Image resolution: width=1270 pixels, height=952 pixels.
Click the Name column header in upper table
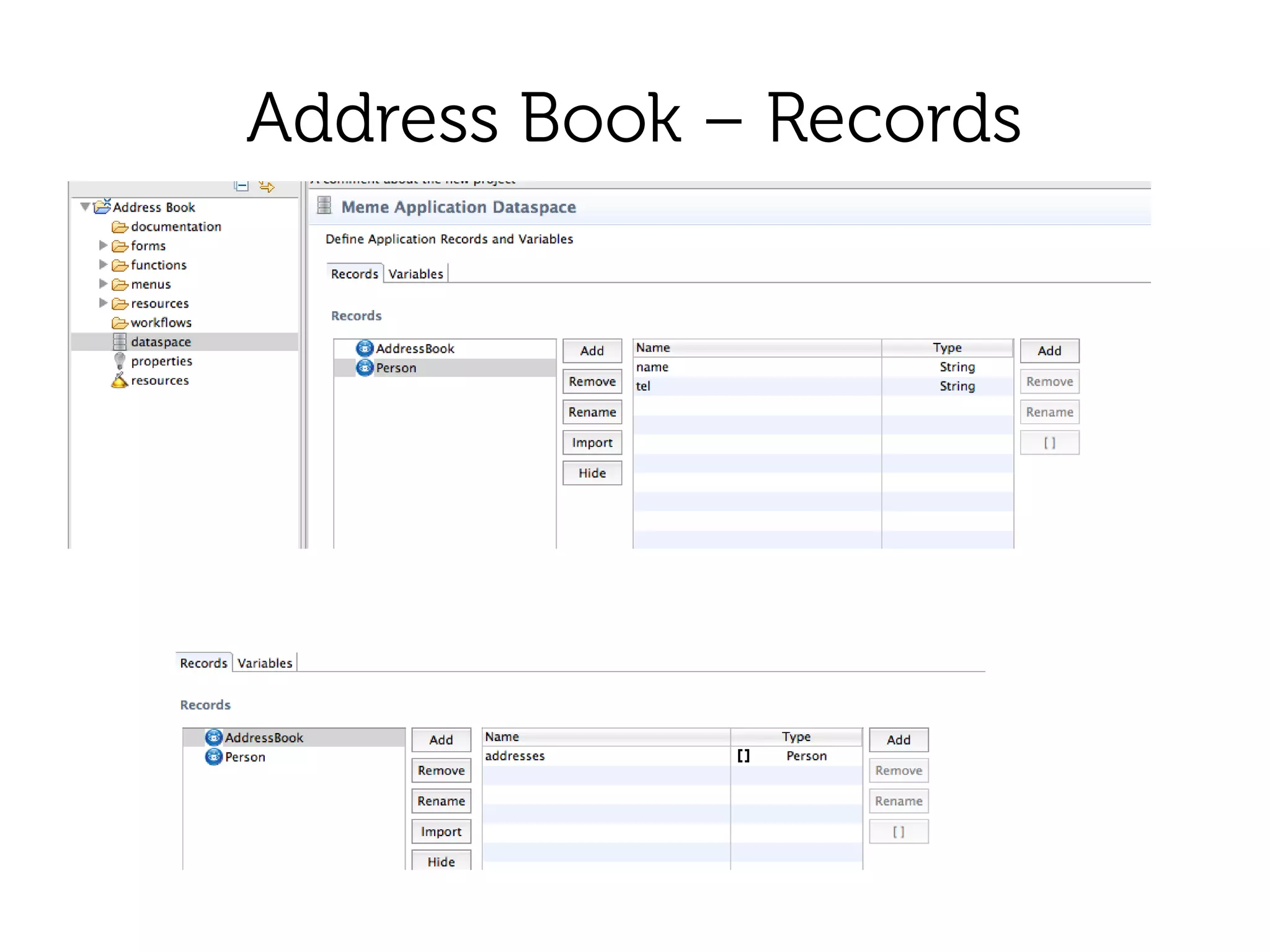coord(757,348)
